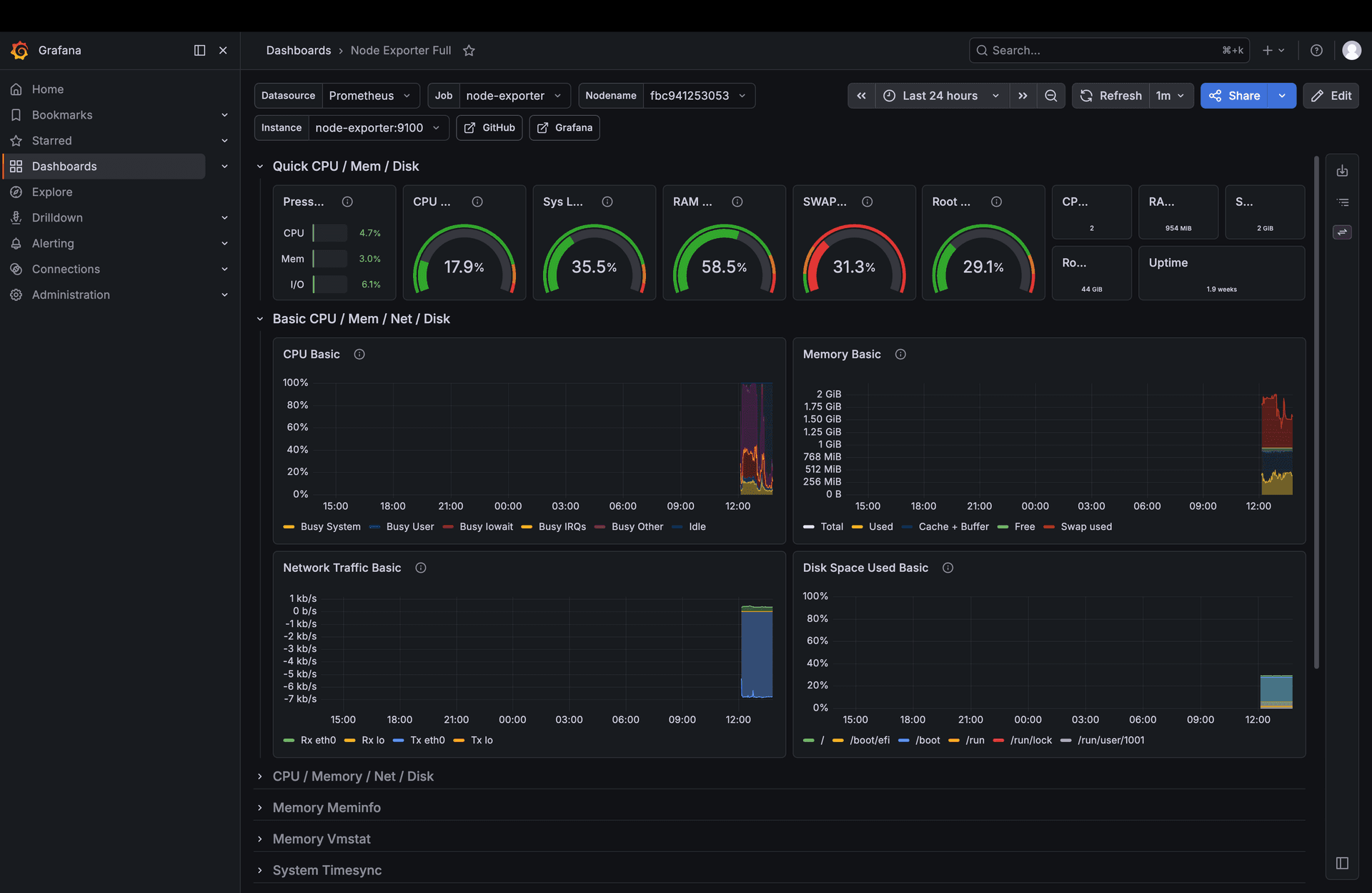Image resolution: width=1372 pixels, height=893 pixels.
Task: Click the export download icon on right rail
Action: [x=1342, y=171]
